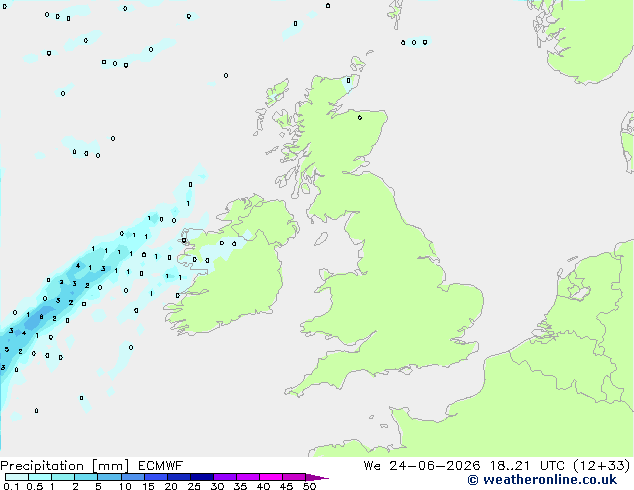Click the 'ECMWF' model label
634x490 pixels.
click(161, 466)
